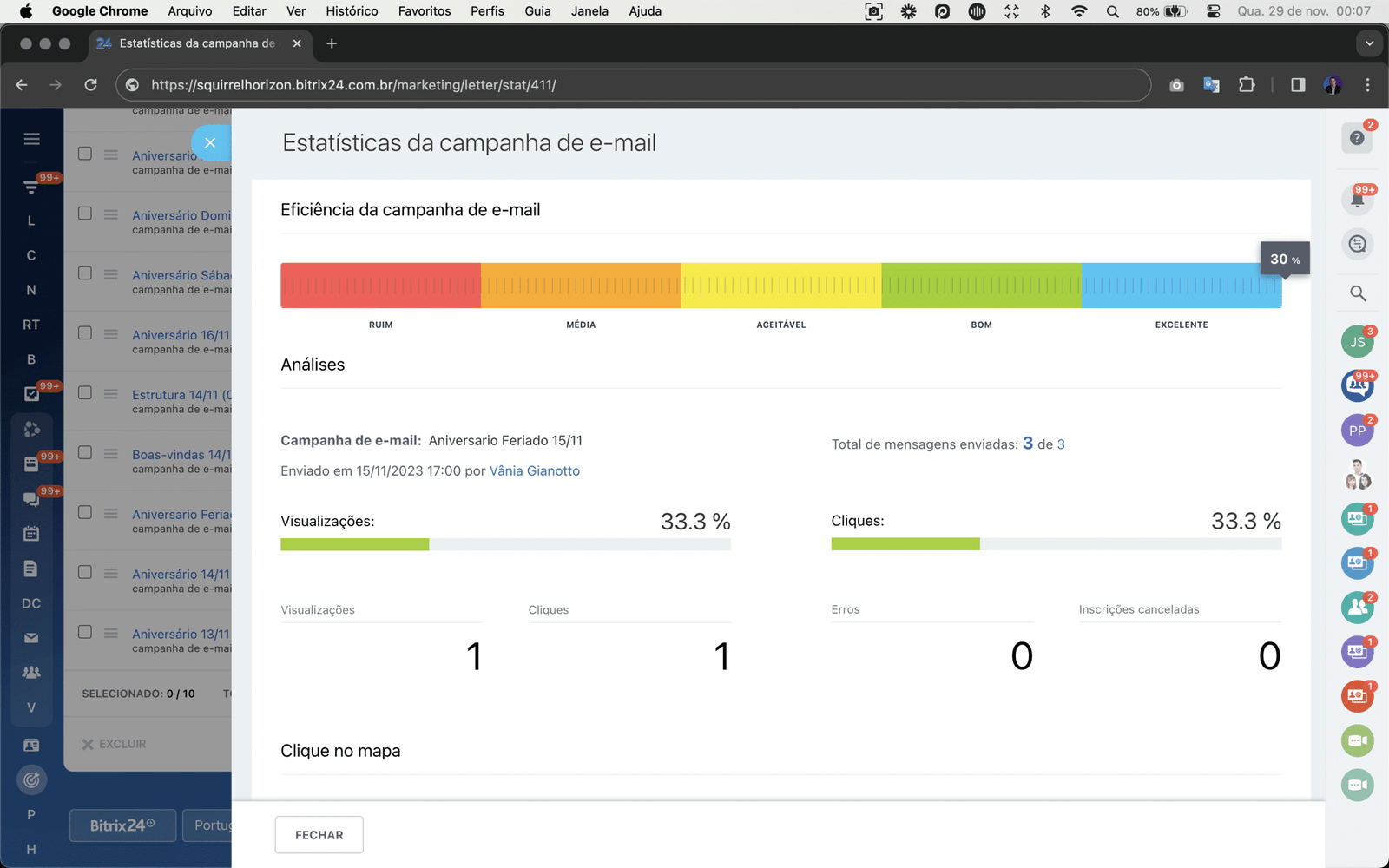Open Chrome extensions puzzle icon
The height and width of the screenshot is (868, 1389).
pos(1247,84)
